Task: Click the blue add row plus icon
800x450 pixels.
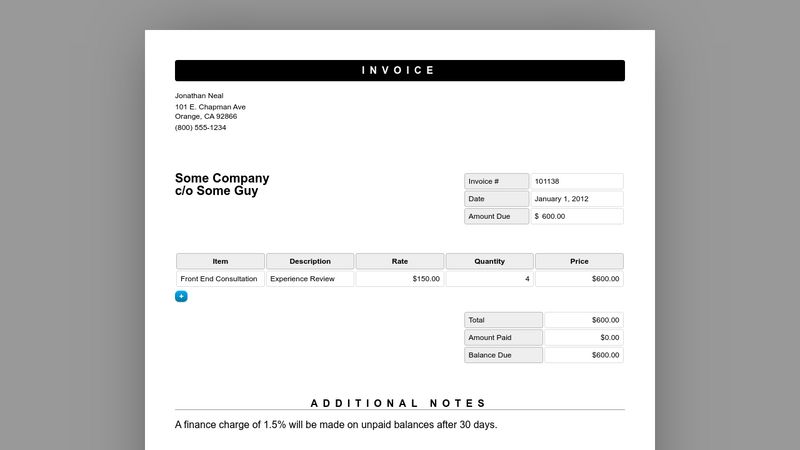Action: click(x=181, y=296)
